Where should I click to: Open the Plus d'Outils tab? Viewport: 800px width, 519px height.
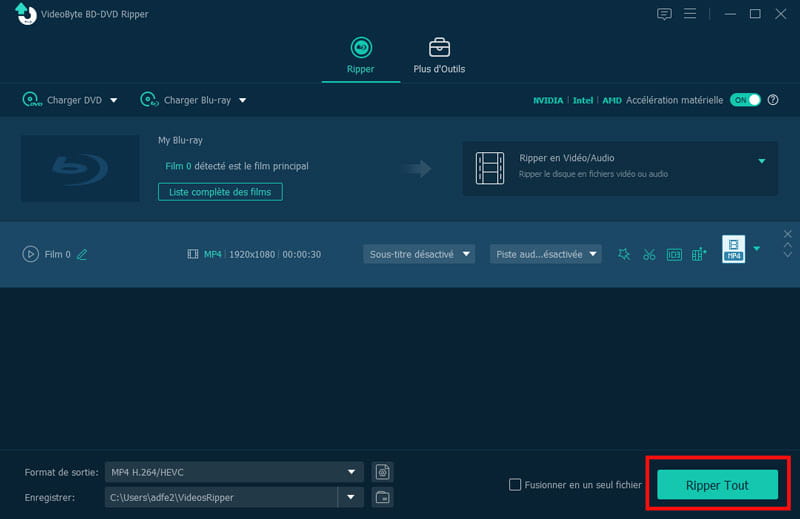point(439,56)
